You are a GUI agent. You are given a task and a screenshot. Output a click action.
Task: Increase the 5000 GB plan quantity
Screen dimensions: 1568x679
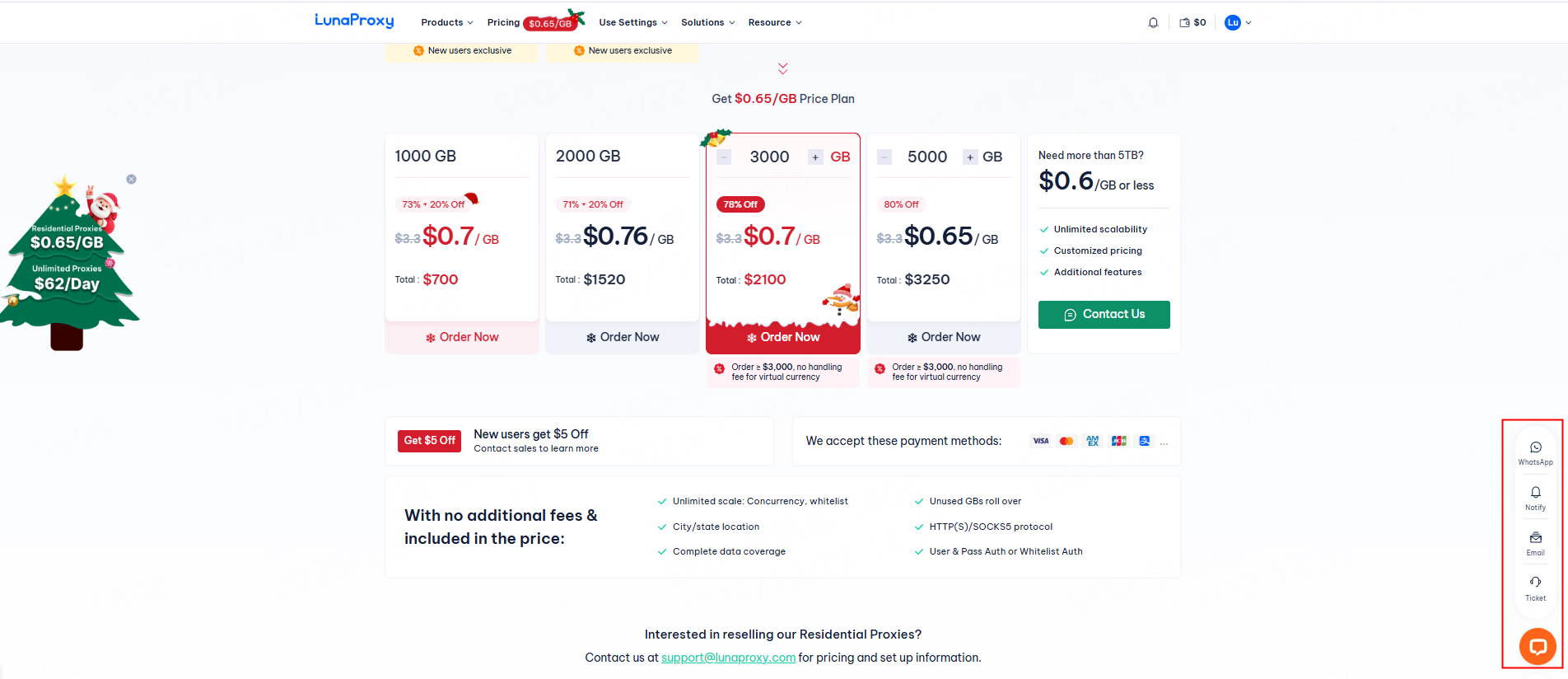click(x=970, y=157)
